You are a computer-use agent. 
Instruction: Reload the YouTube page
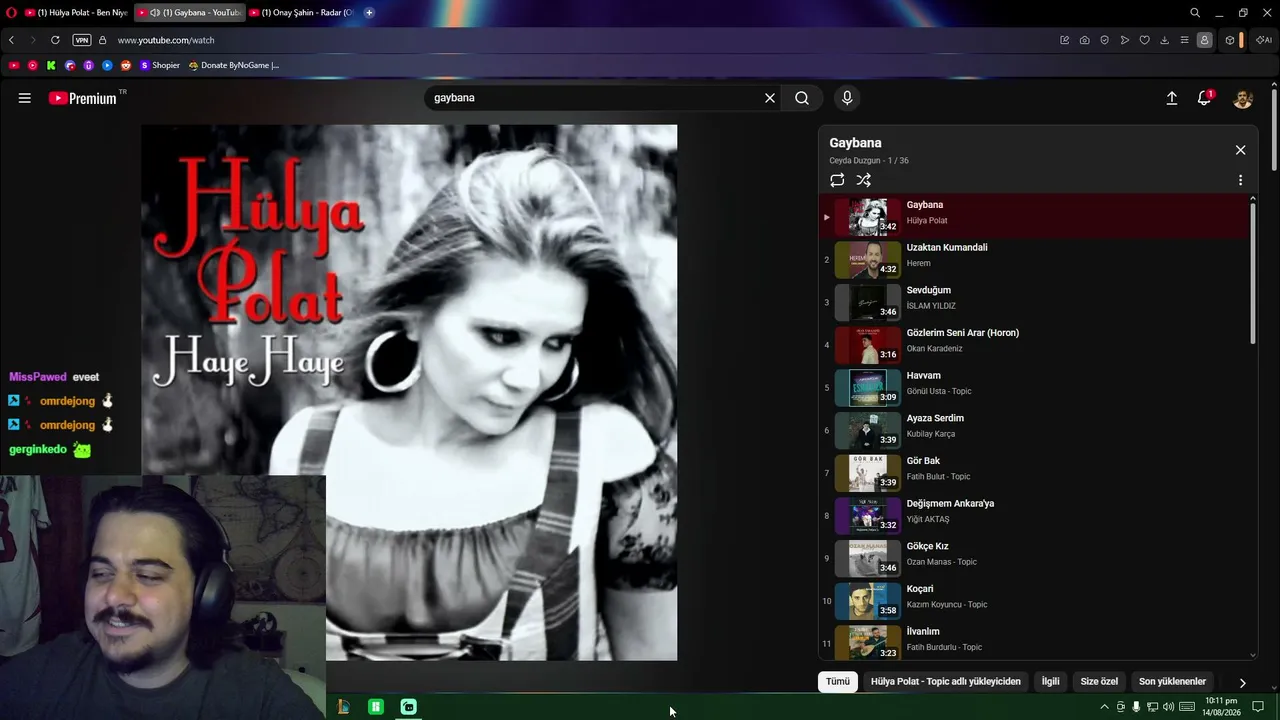(55, 40)
